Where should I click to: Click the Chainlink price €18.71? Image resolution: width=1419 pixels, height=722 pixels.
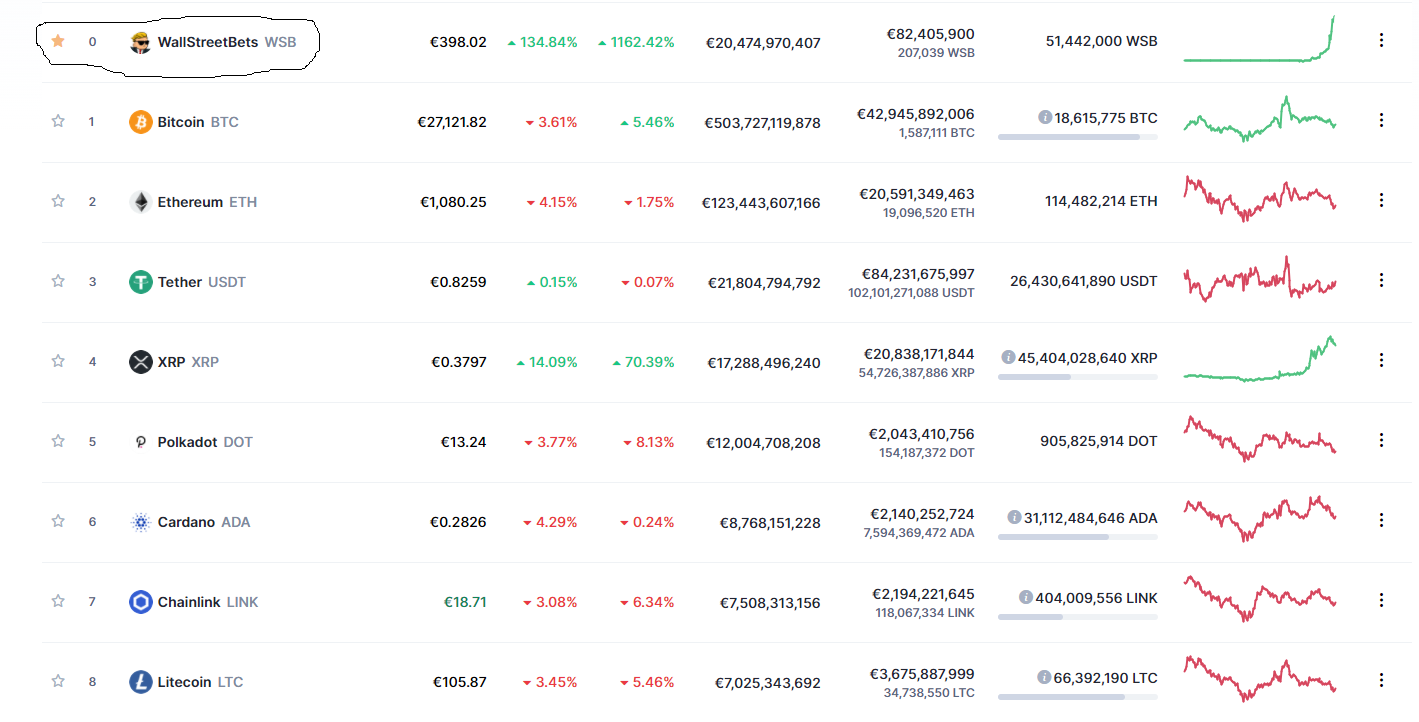(465, 602)
